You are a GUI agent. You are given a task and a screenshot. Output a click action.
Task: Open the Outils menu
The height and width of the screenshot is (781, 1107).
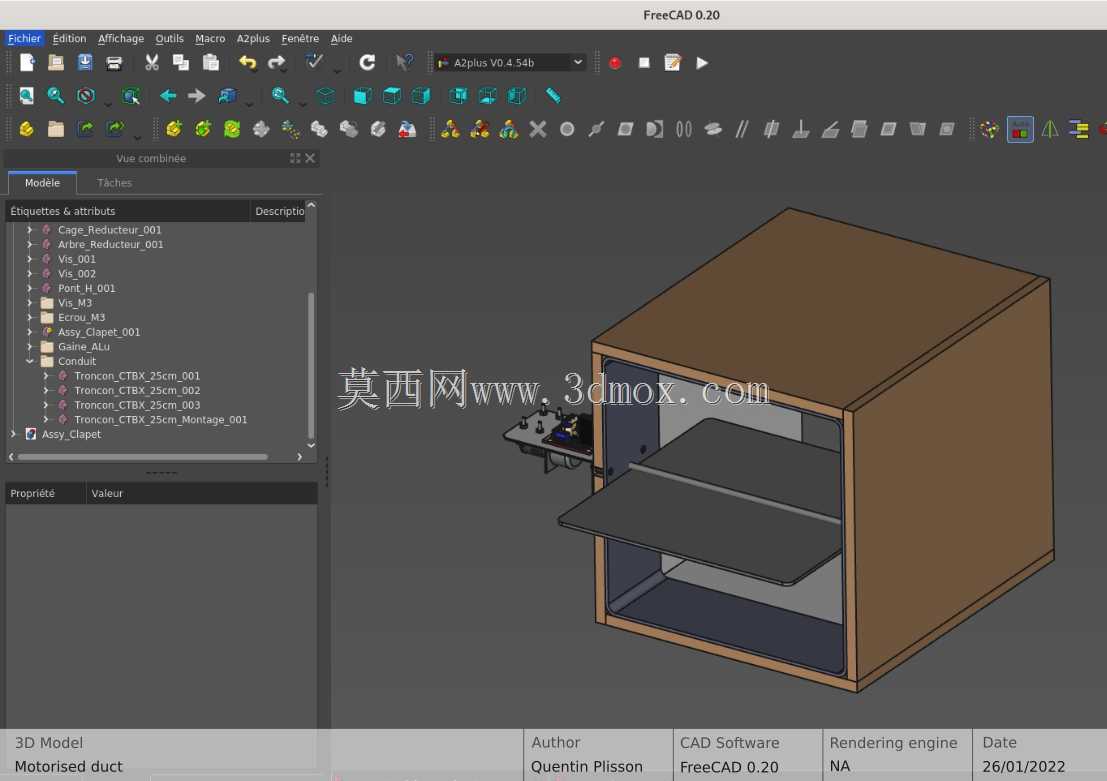pos(169,38)
